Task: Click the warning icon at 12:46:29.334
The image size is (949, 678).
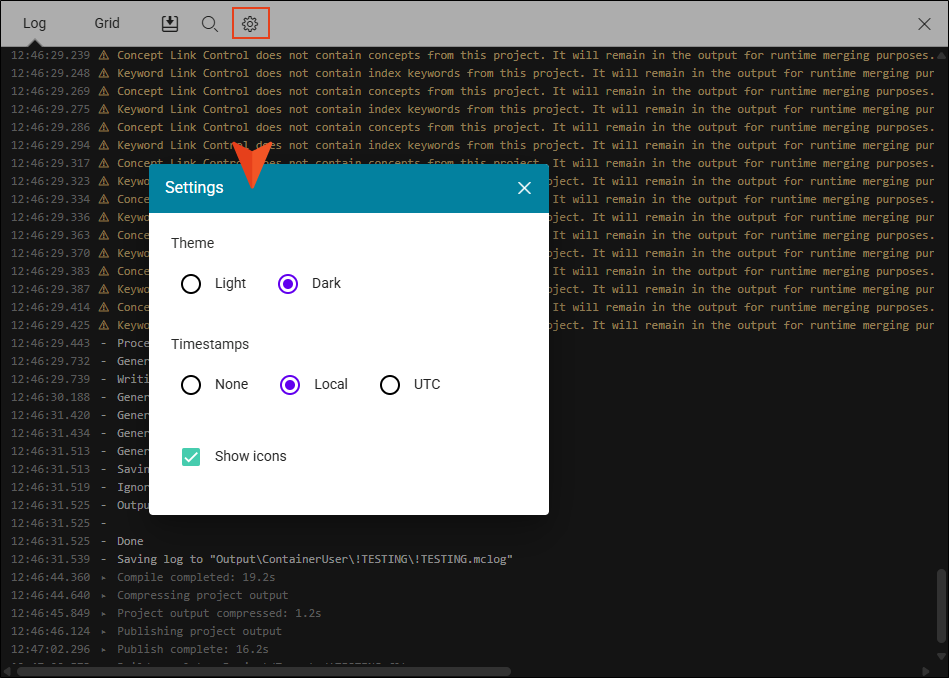Action: click(x=103, y=199)
